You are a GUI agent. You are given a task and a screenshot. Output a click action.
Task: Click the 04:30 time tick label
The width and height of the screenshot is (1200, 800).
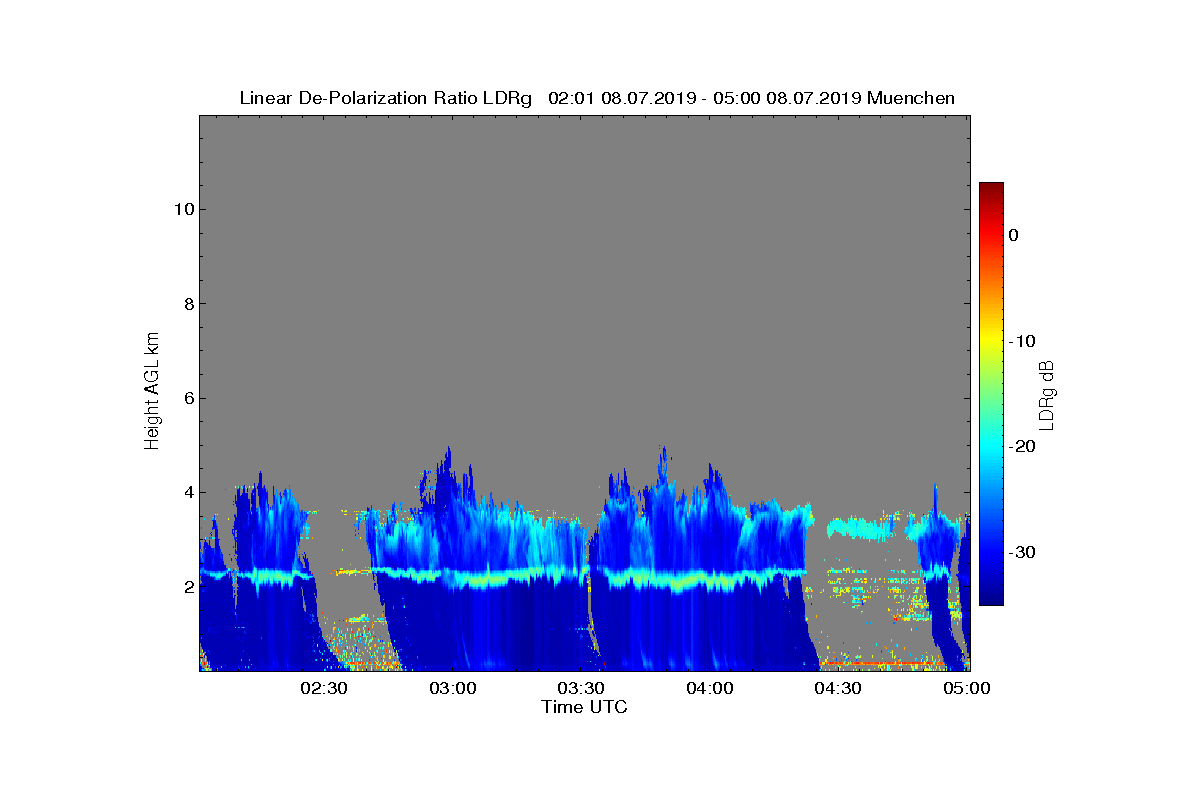tap(838, 688)
